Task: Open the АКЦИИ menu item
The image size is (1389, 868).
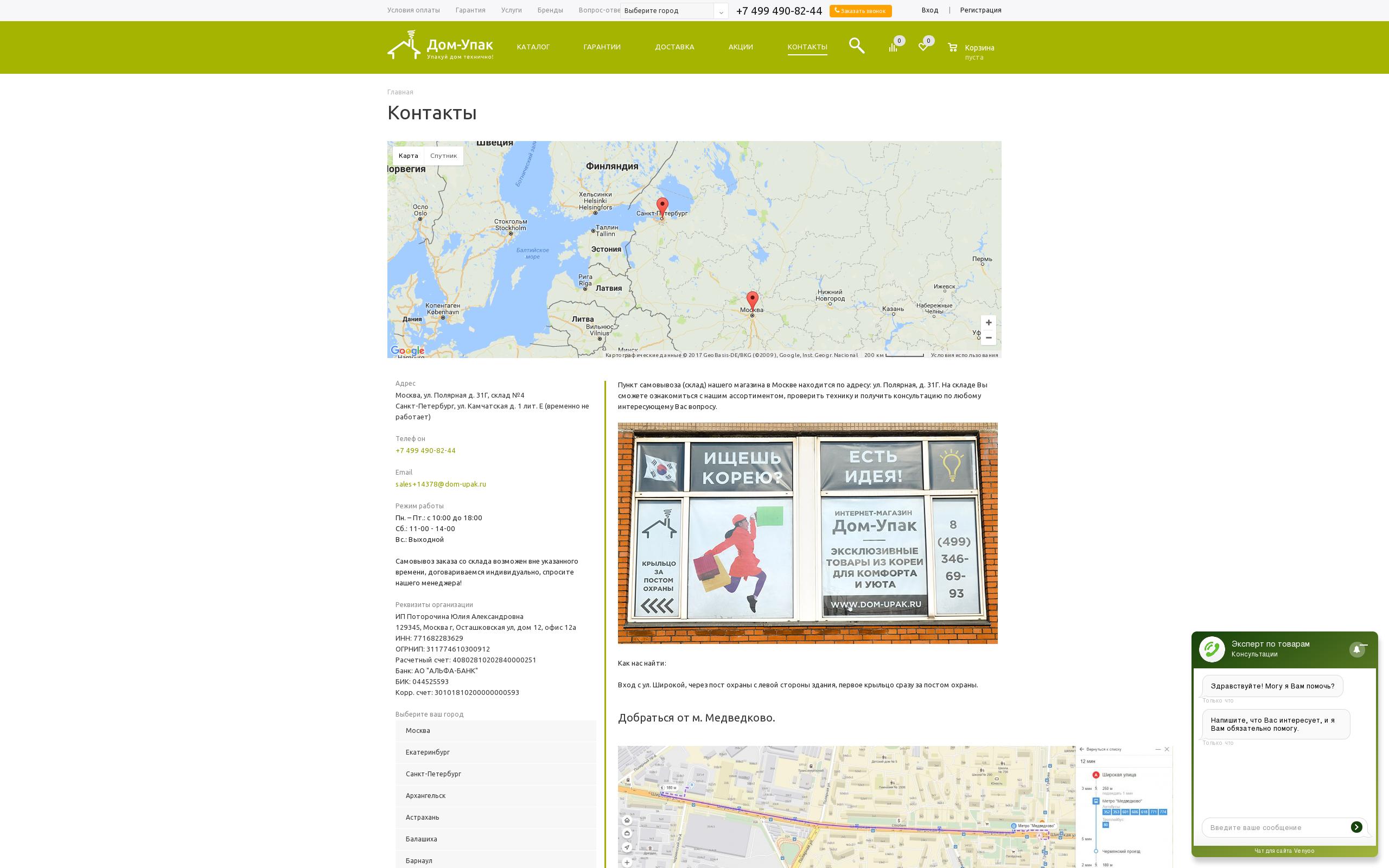Action: (x=741, y=47)
